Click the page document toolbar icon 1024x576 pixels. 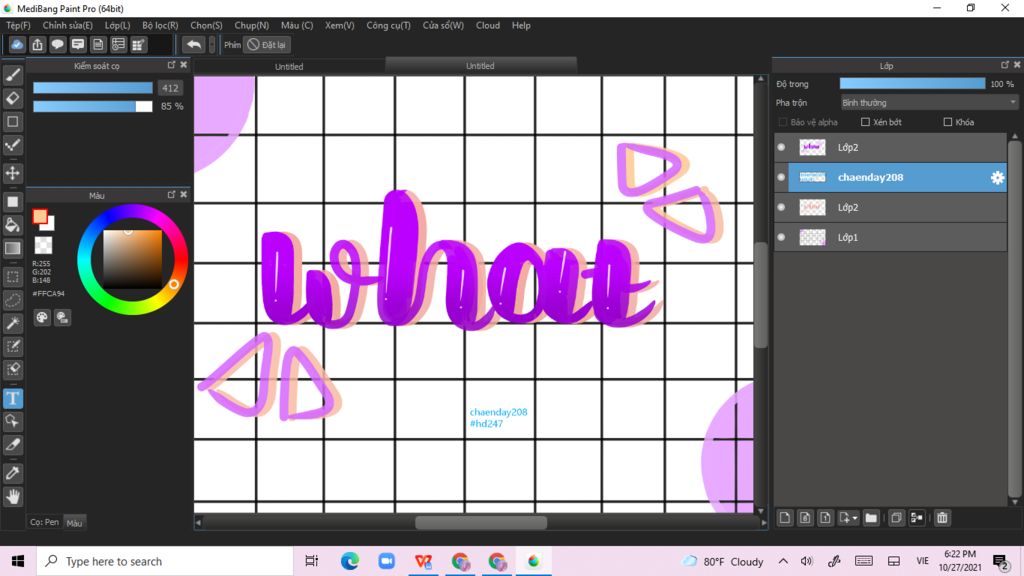click(x=98, y=44)
